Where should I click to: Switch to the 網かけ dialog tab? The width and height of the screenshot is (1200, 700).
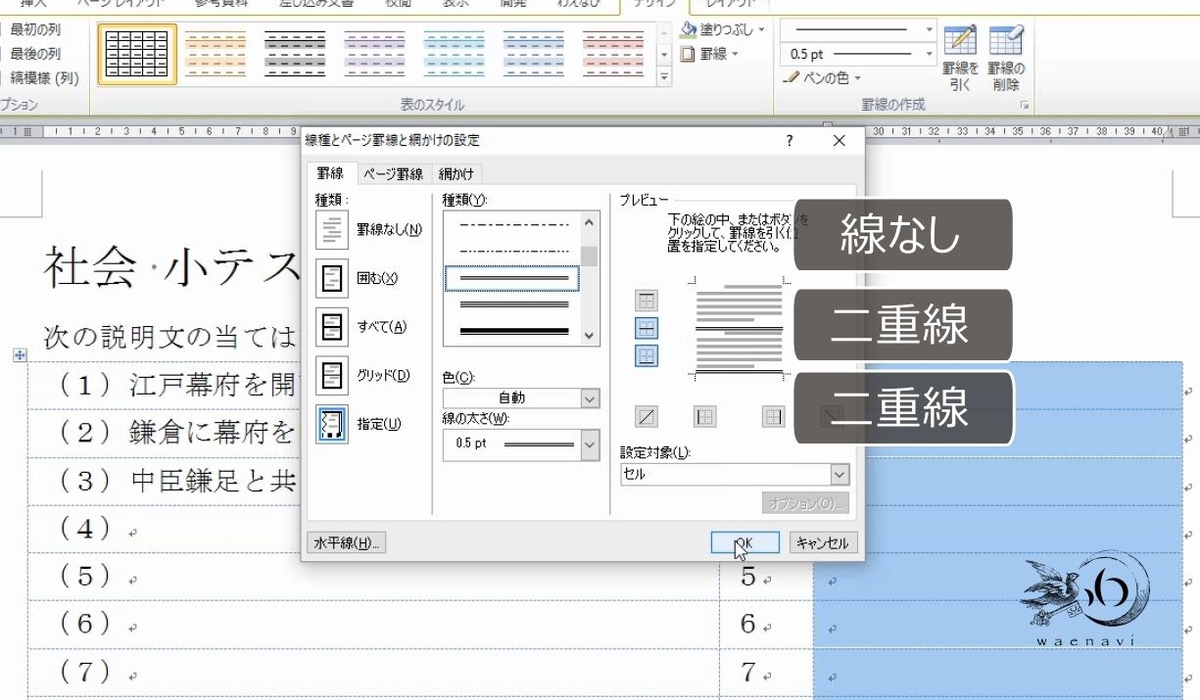point(457,173)
